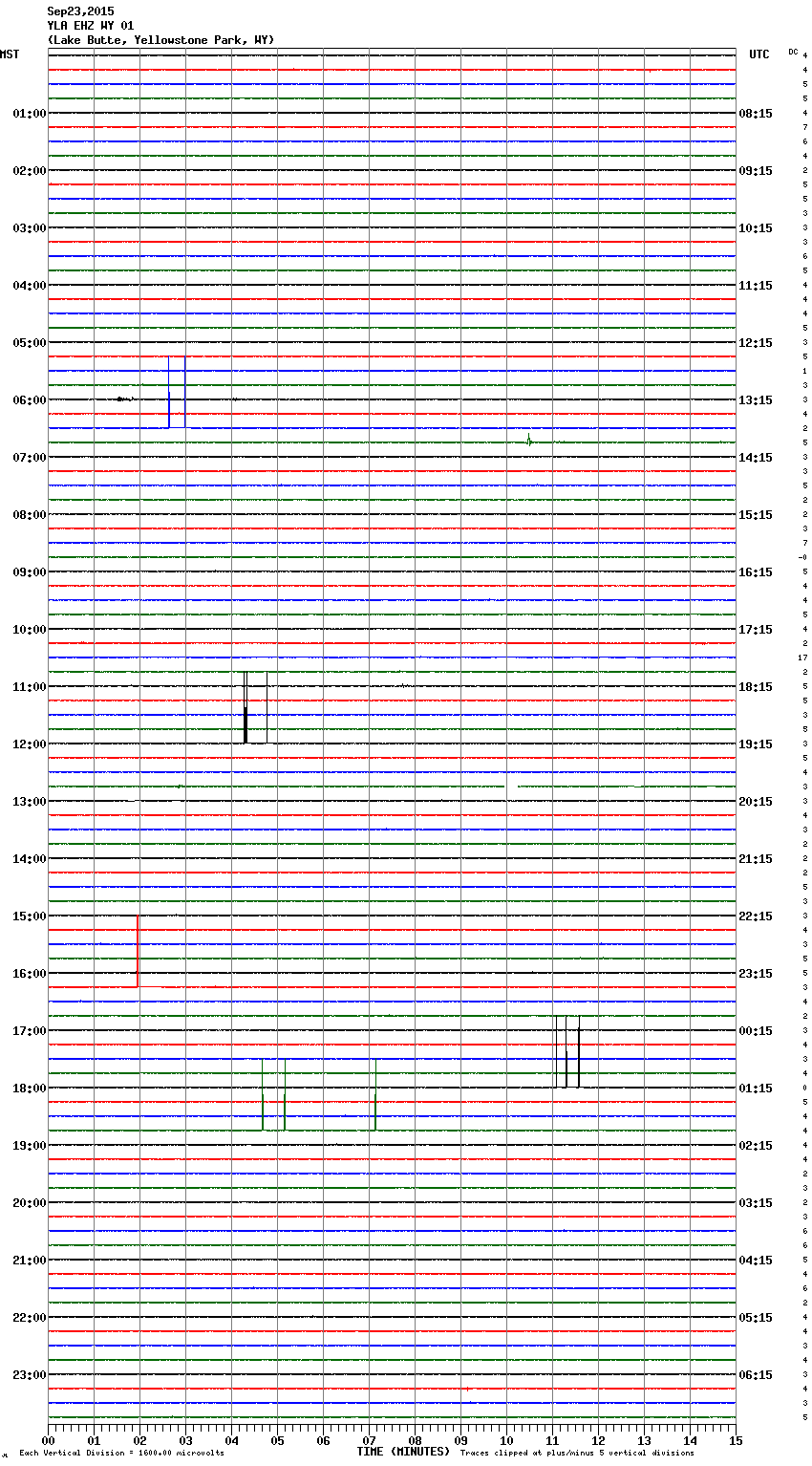This screenshot has height=1466, width=812.
Task: Click the small green seismic event near minute 10.5
Action: (x=529, y=441)
